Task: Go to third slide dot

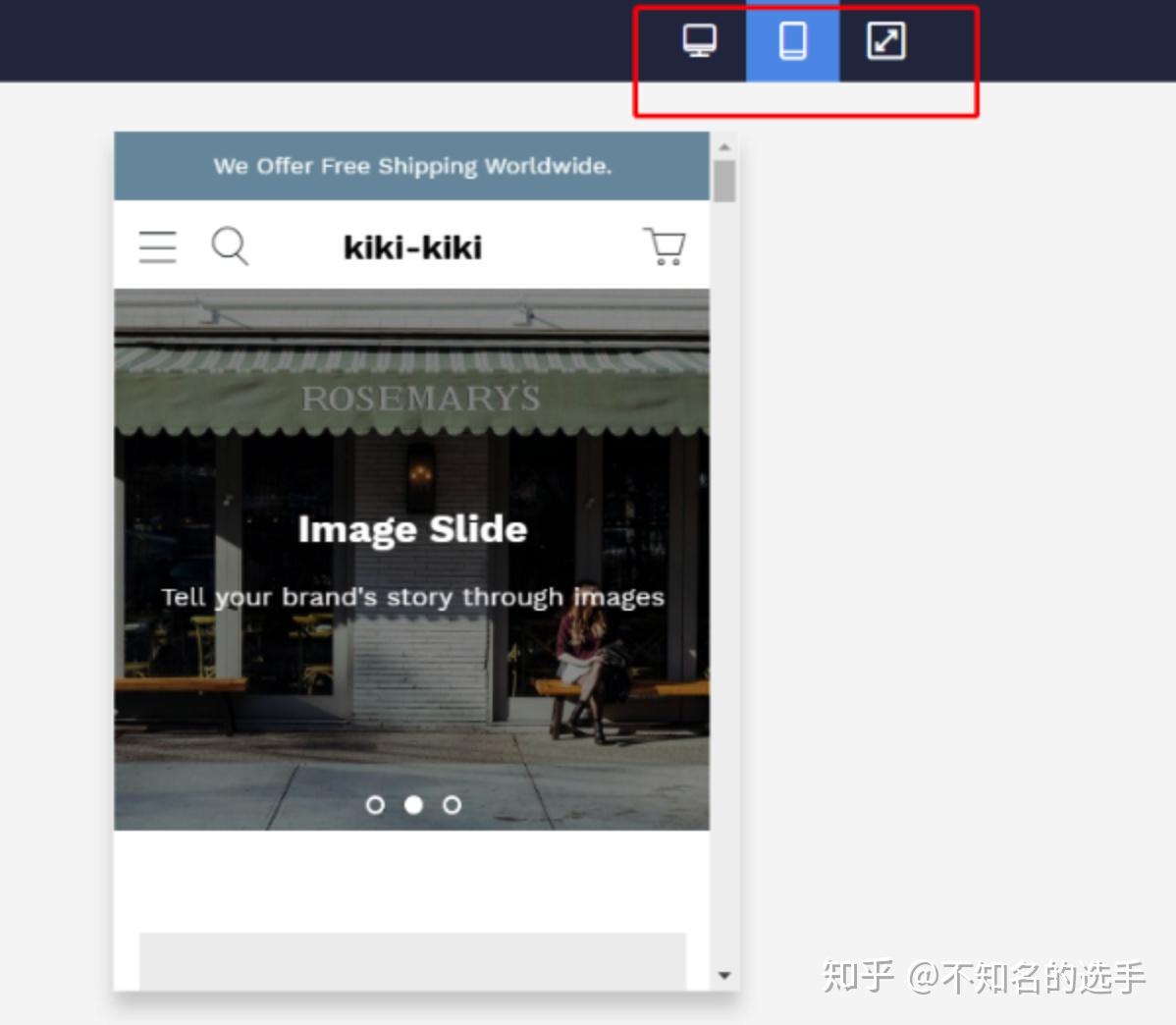Action: (452, 805)
